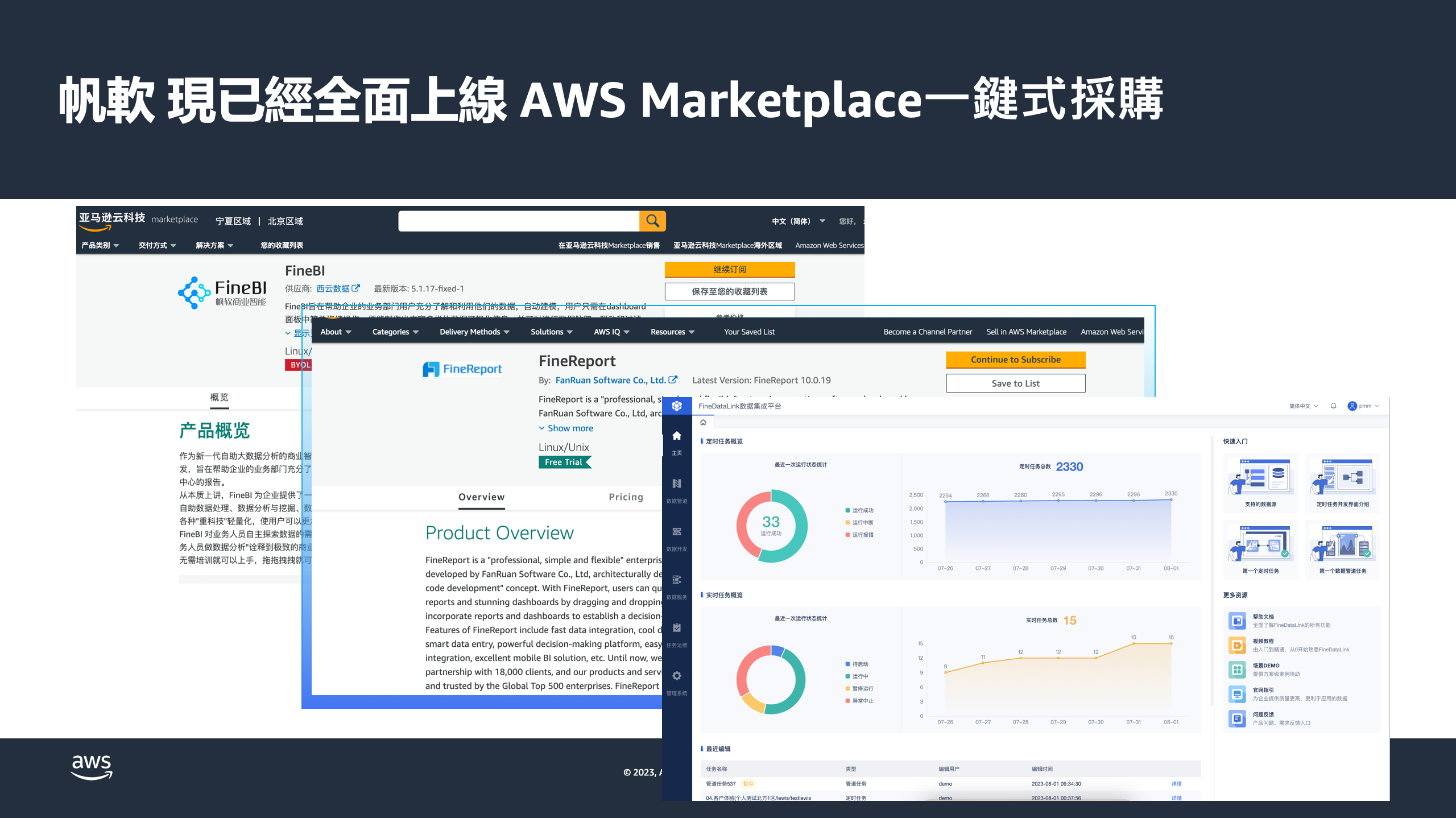The height and width of the screenshot is (818, 1456).
Task: Click Sell in AWS Marketplace link
Action: tap(1026, 332)
